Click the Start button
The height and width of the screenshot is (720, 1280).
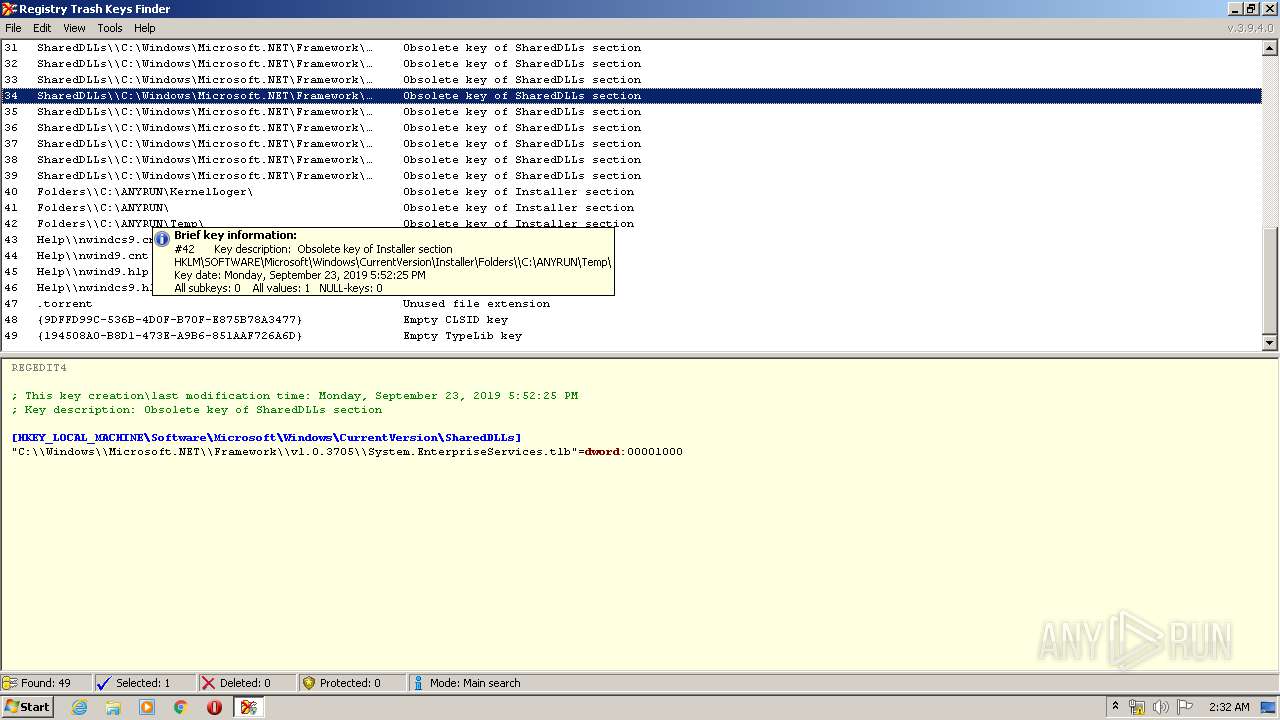(27, 707)
